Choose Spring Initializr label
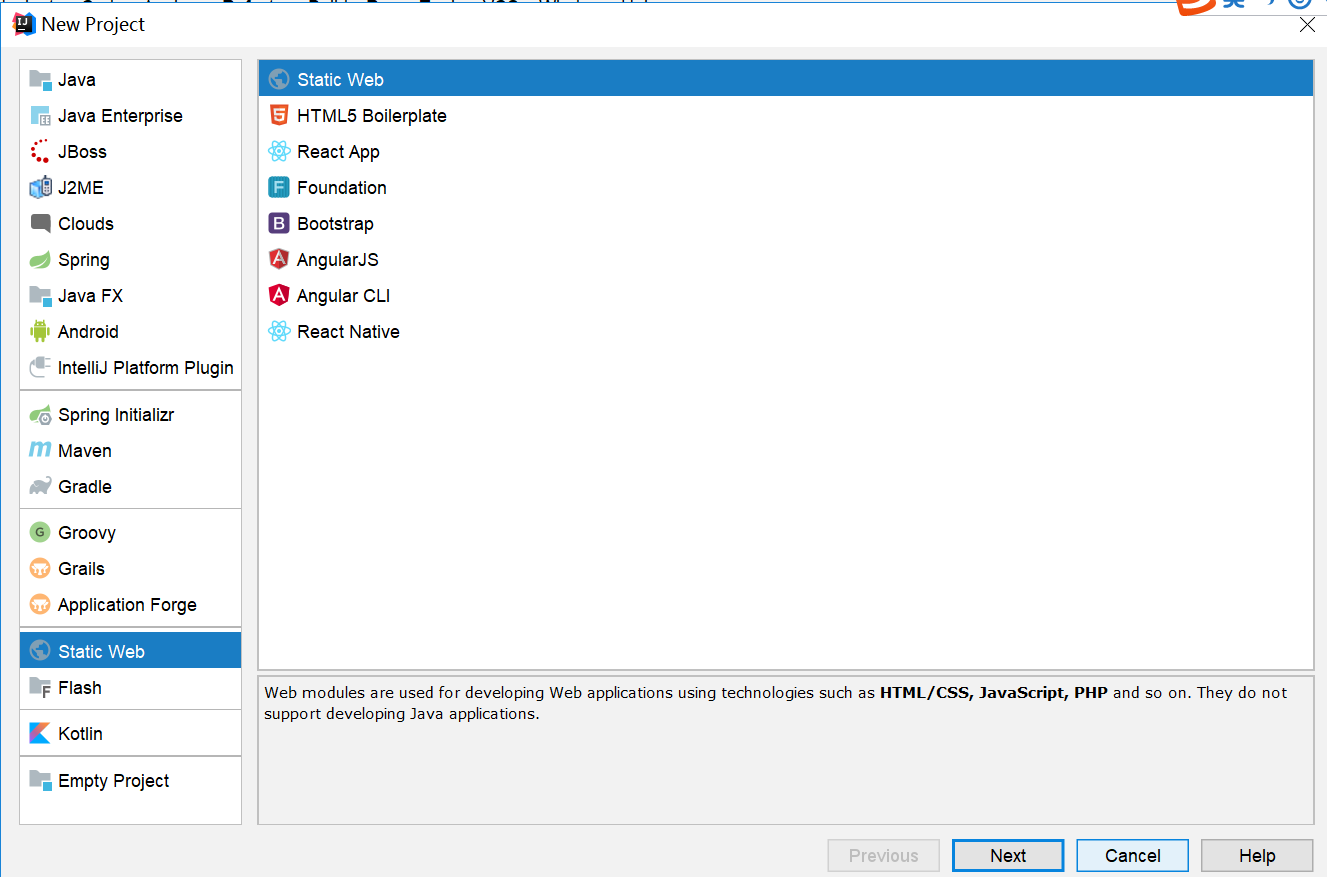This screenshot has width=1327, height=877. click(116, 415)
